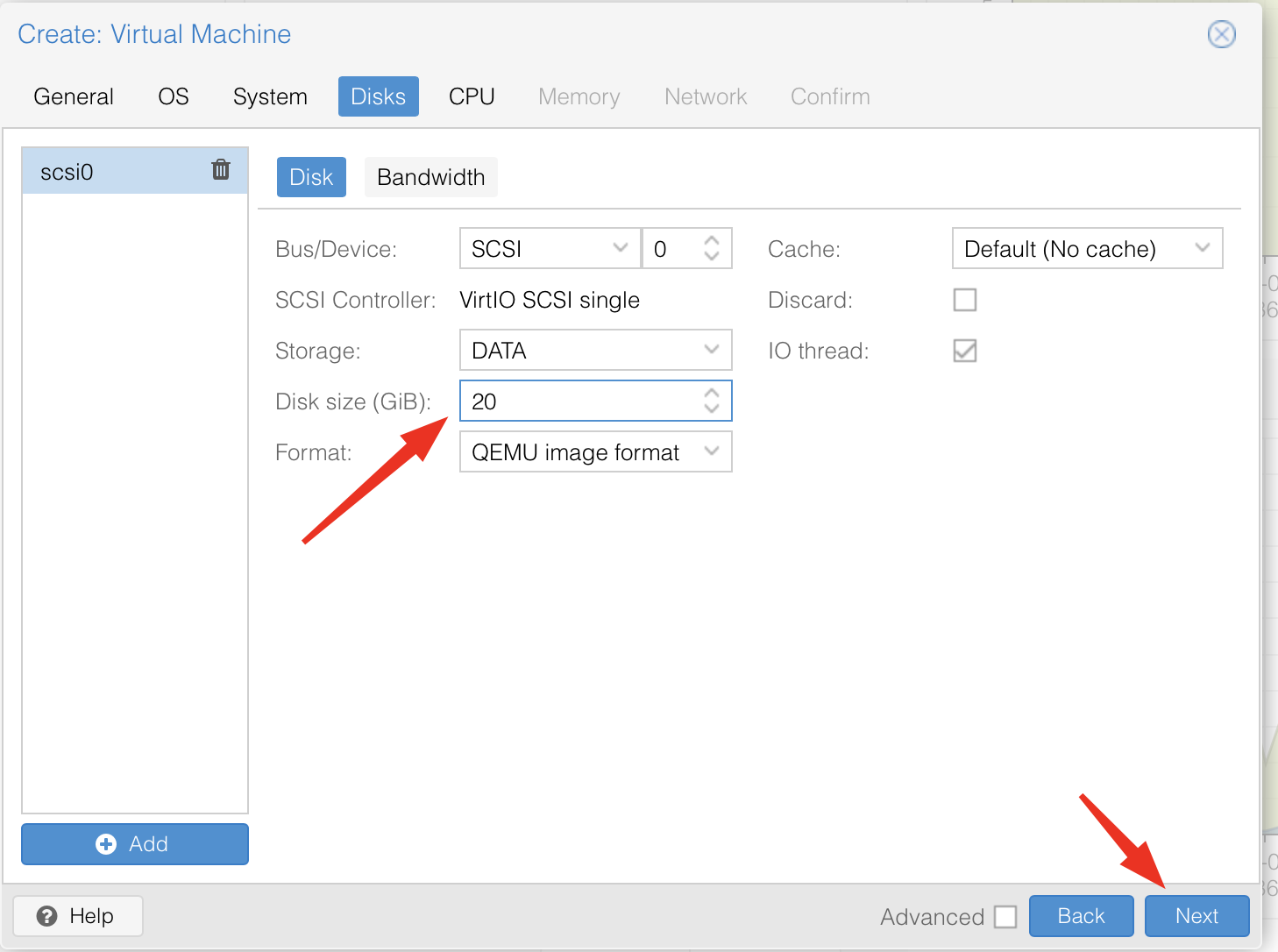Select the scsi0 disk entry
The height and width of the screenshot is (952, 1278).
tap(114, 172)
